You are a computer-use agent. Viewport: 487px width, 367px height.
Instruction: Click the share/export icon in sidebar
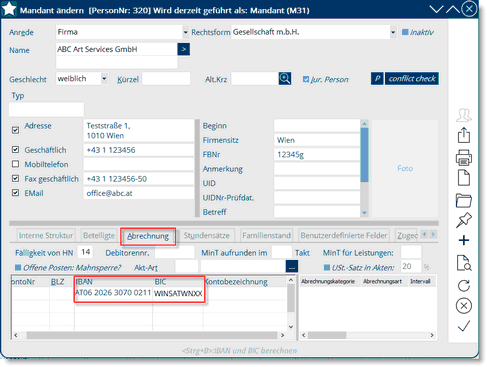(464, 136)
